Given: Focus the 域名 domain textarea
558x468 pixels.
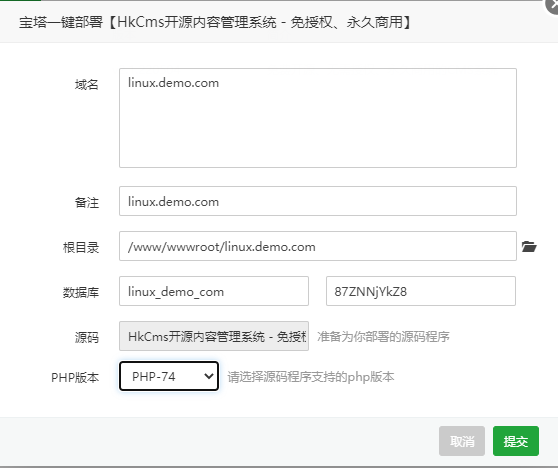Looking at the screenshot, I should click(318, 118).
